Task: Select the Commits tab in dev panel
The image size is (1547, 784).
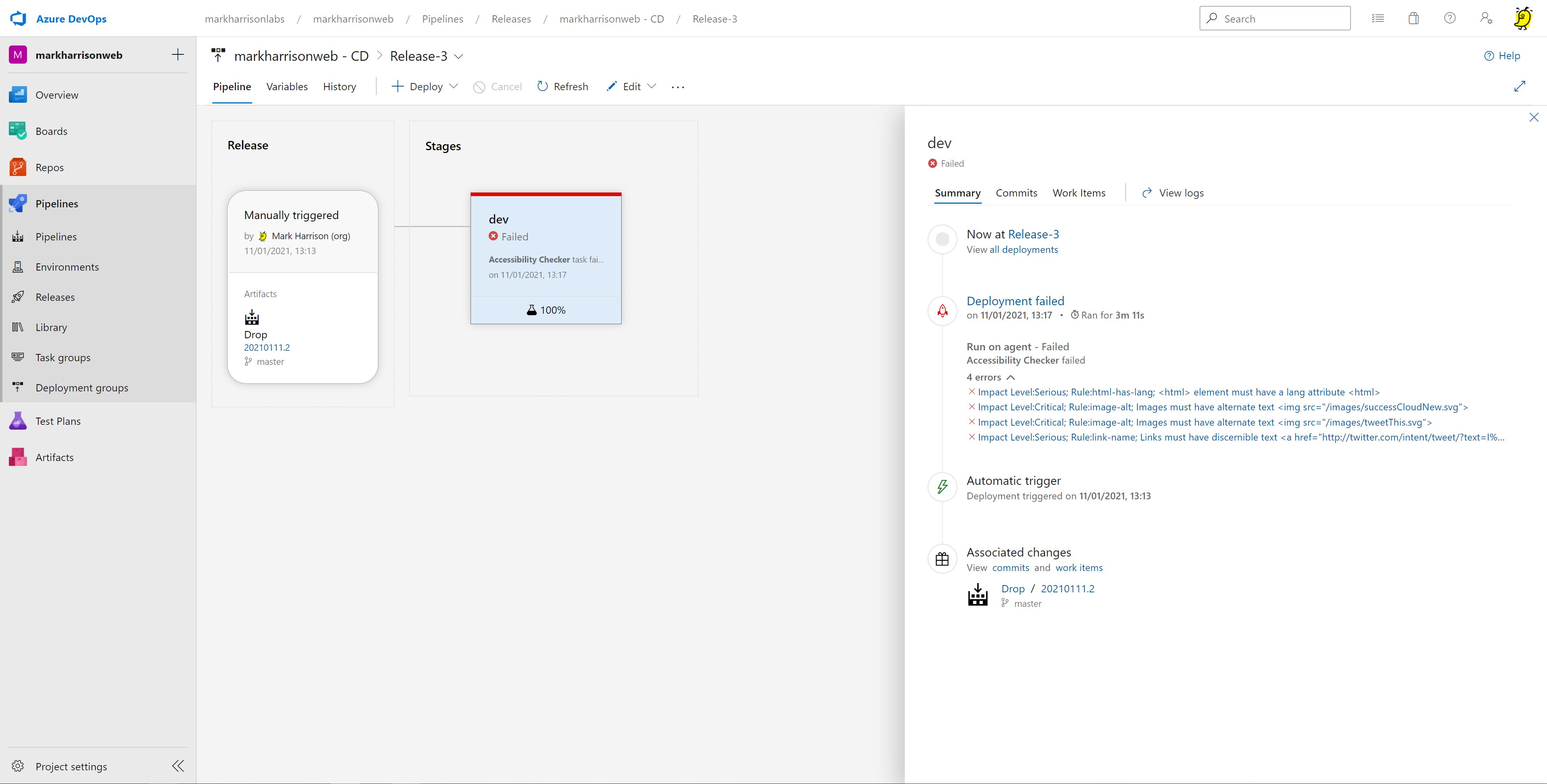Action: (x=1016, y=193)
